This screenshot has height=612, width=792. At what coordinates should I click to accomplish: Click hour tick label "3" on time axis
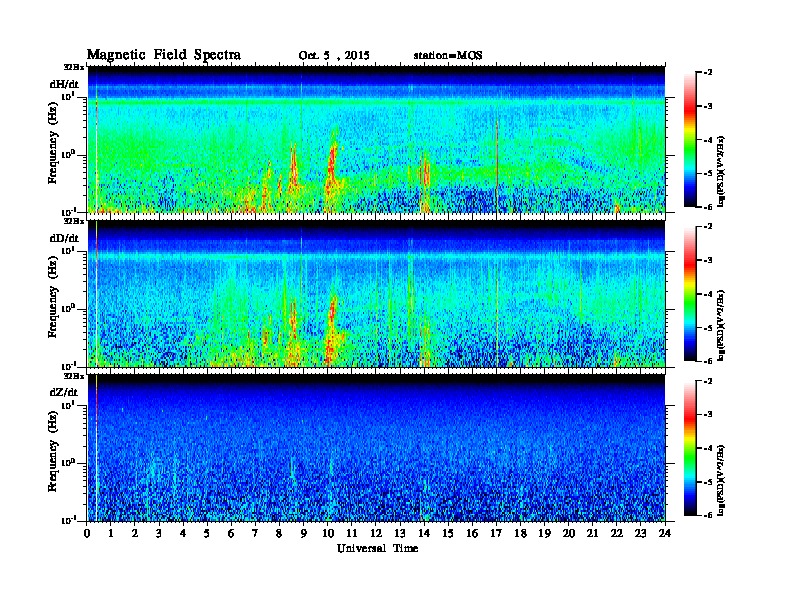pos(159,534)
